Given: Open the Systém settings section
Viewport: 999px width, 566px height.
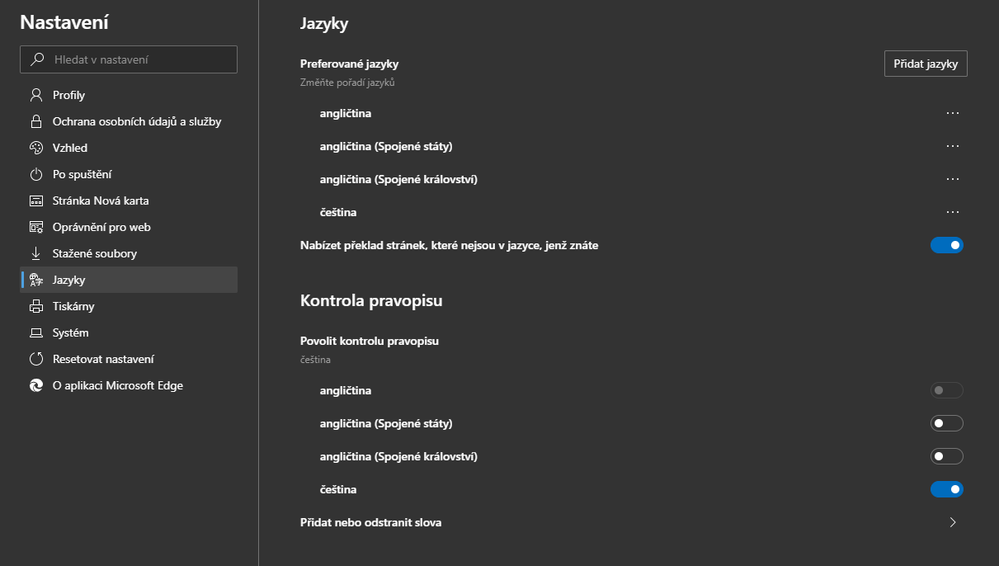Looking at the screenshot, I should [x=71, y=333].
